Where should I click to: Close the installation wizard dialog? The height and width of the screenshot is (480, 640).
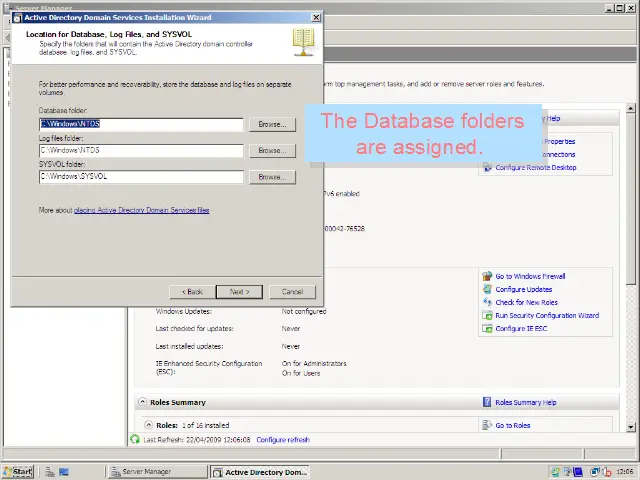click(316, 18)
